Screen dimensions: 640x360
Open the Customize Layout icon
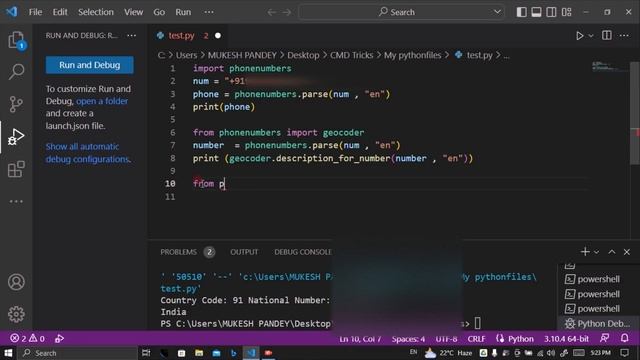pos(566,12)
